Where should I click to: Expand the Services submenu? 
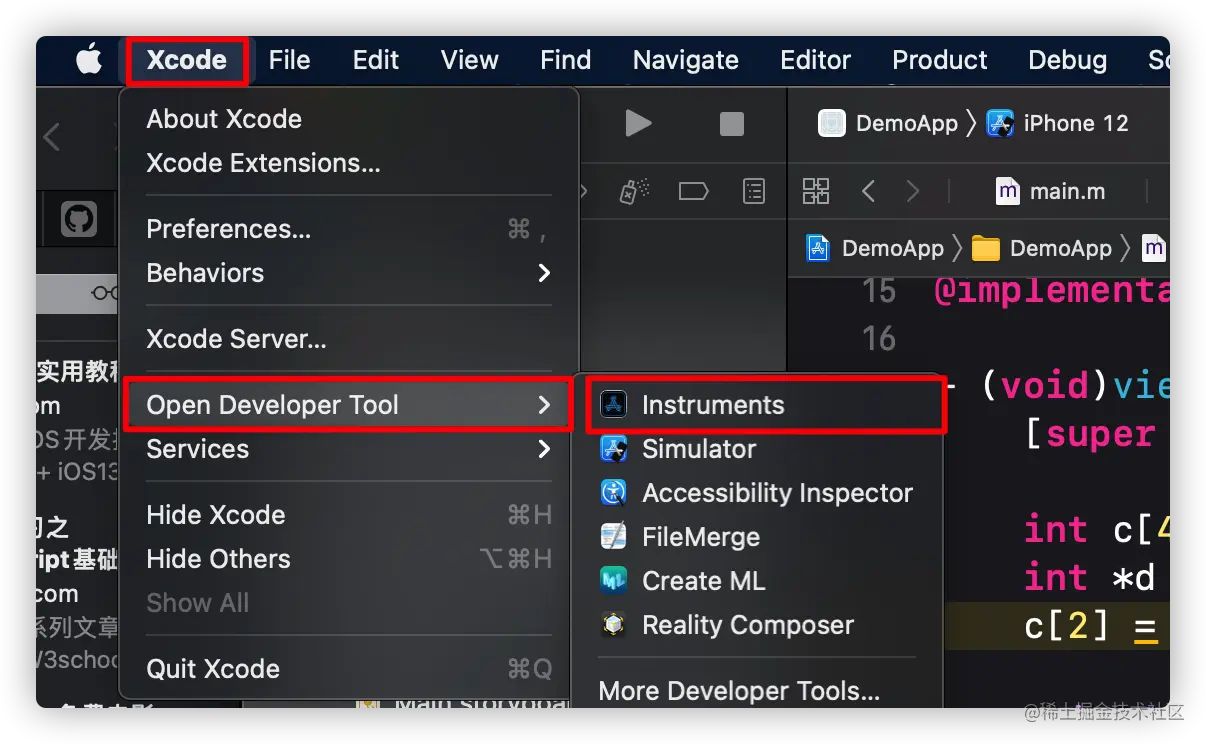click(348, 449)
